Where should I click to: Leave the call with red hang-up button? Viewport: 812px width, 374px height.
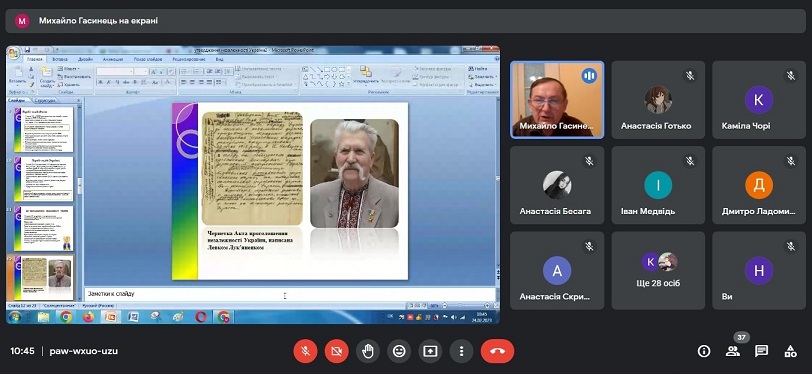tap(497, 351)
